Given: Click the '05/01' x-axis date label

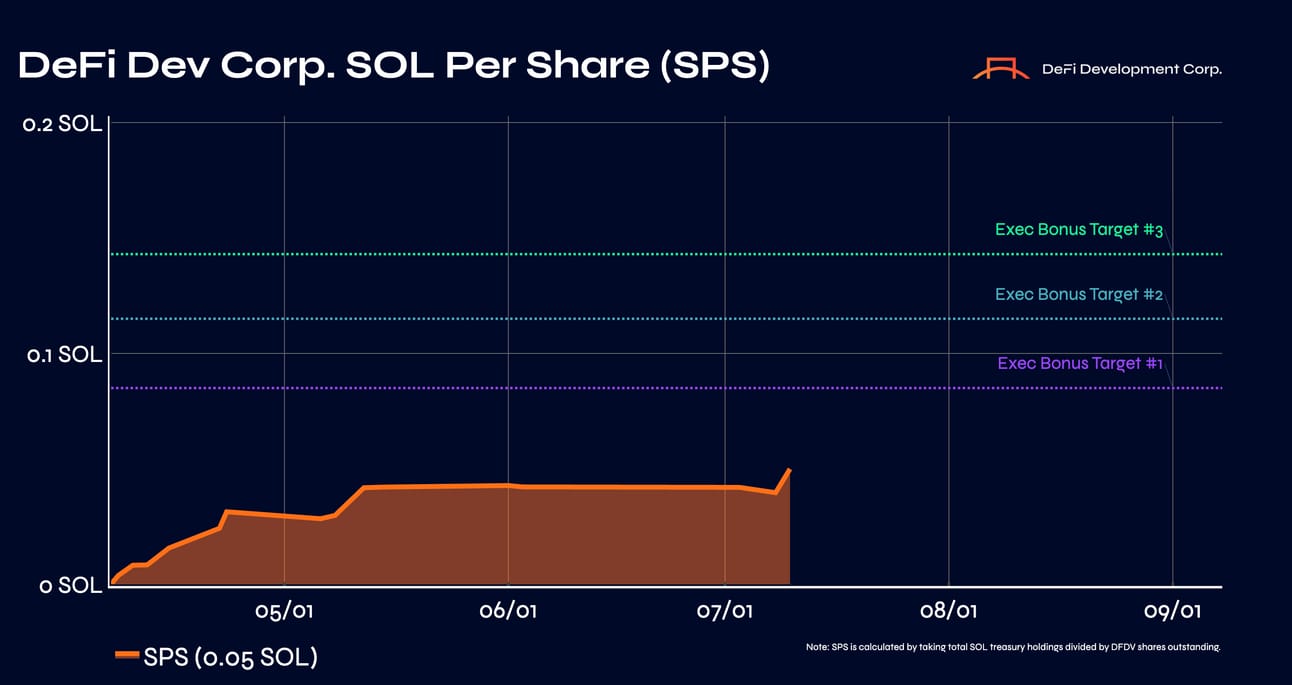Looking at the screenshot, I should [285, 610].
